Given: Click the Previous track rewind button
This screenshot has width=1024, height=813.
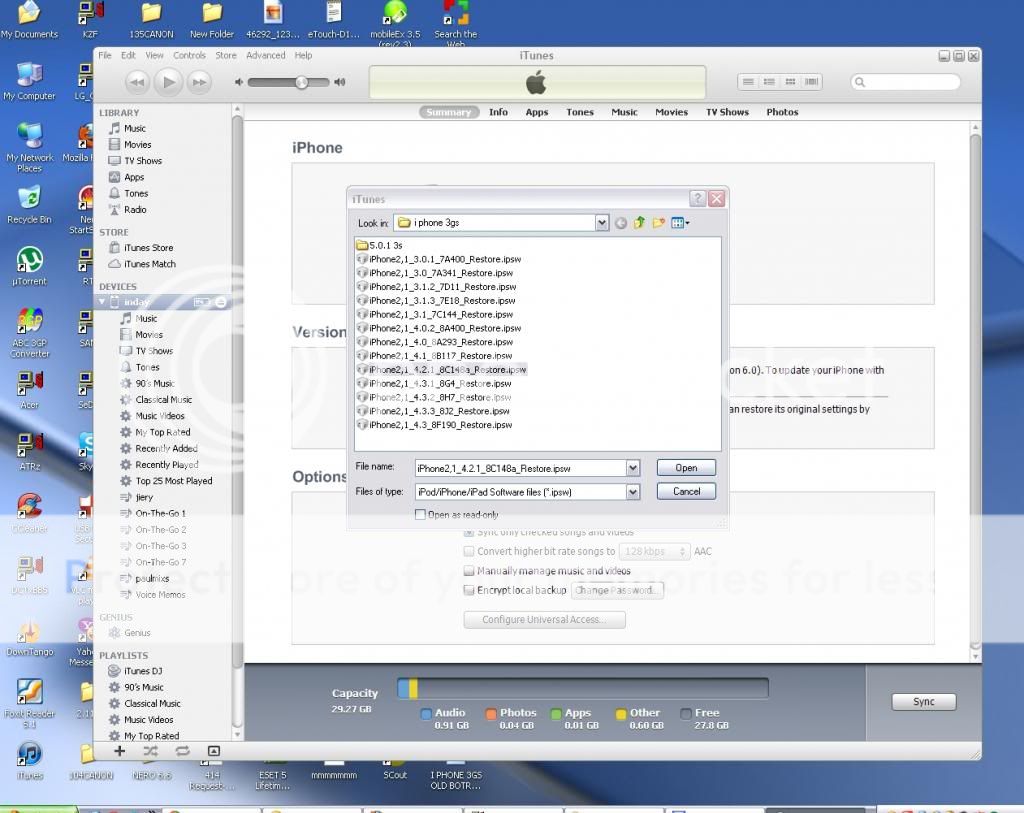Looking at the screenshot, I should [137, 82].
